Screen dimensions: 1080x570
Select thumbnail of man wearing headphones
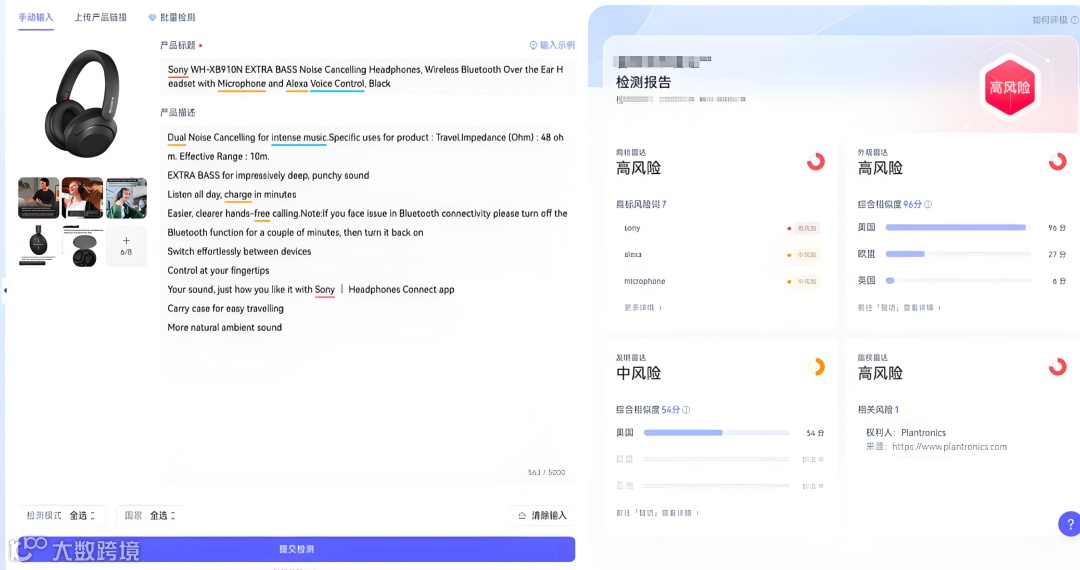39,198
